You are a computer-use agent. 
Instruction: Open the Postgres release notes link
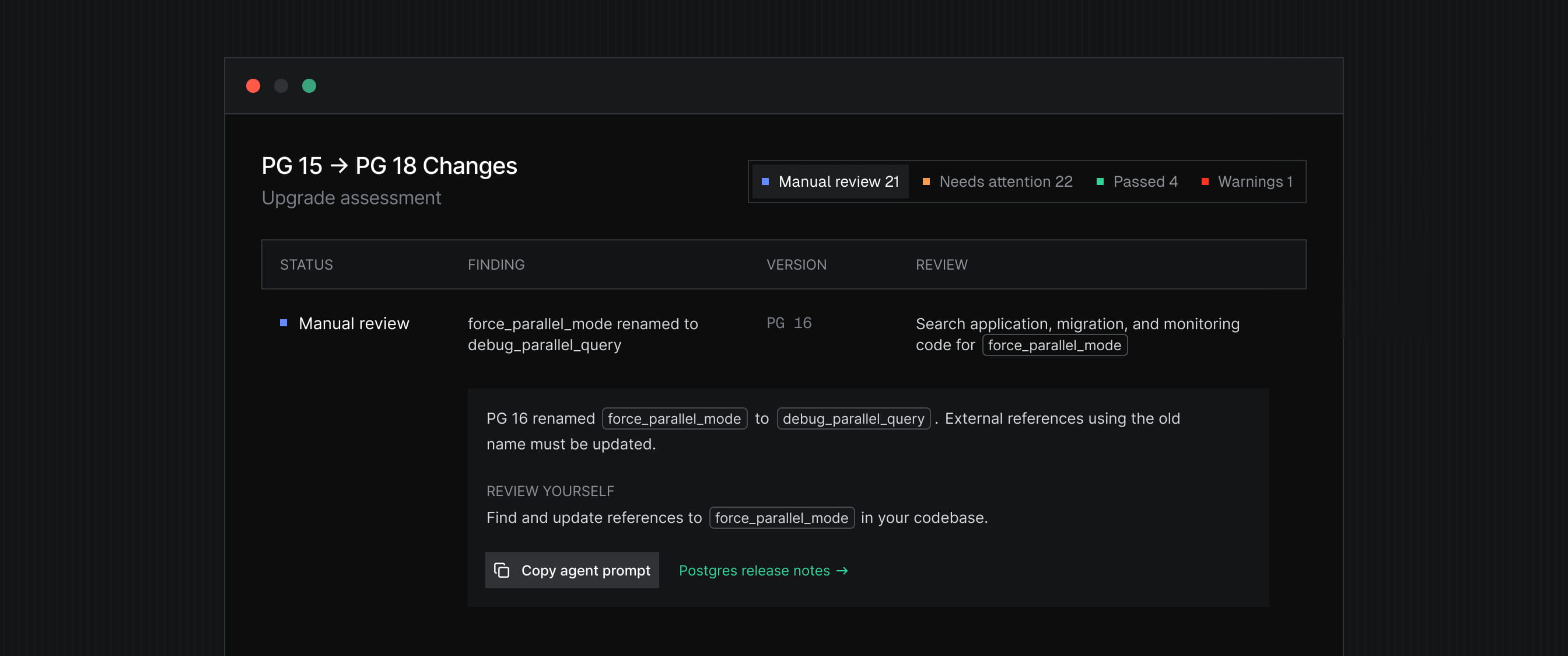(764, 571)
